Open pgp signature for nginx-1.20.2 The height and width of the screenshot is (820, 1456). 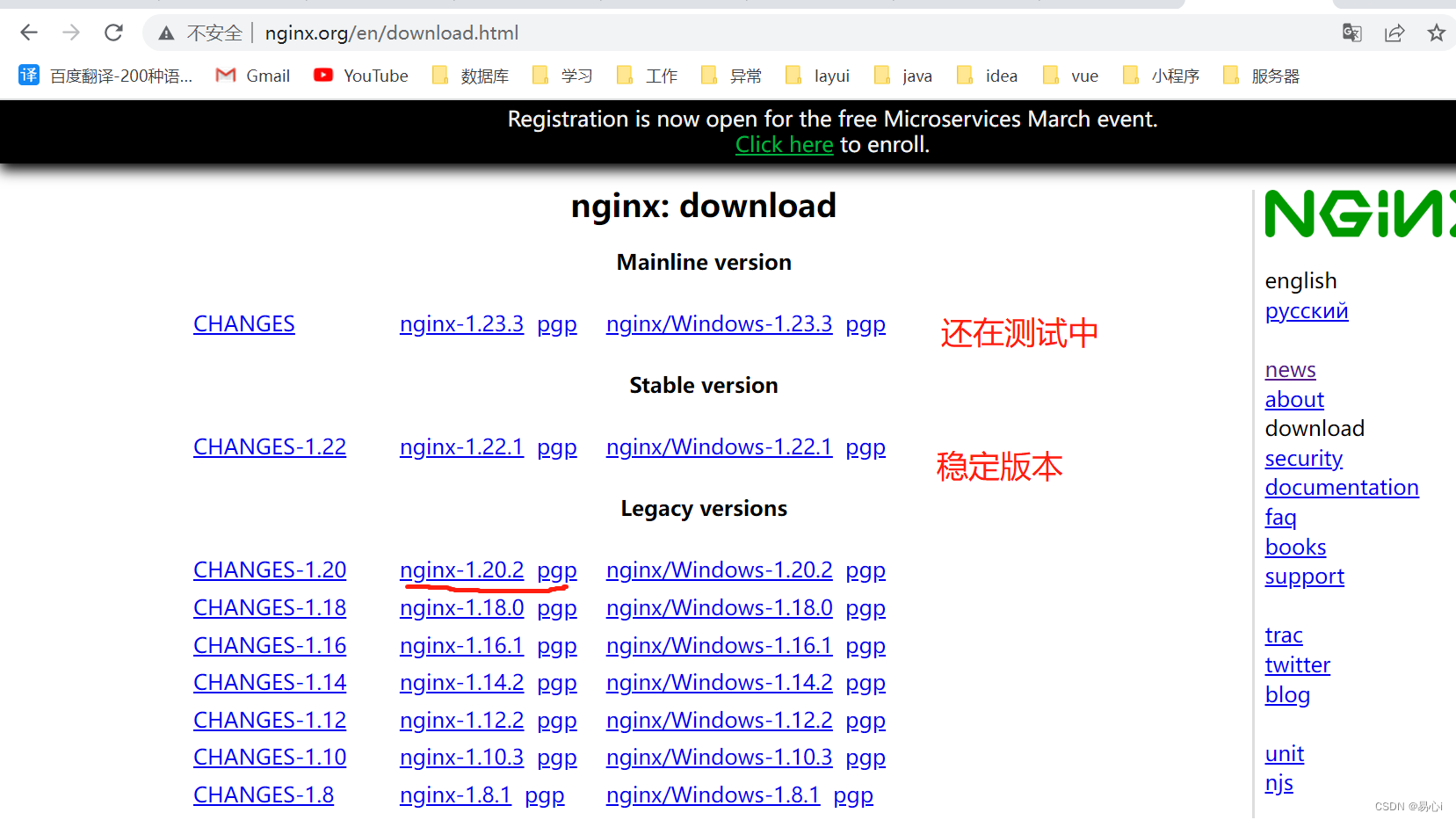point(557,571)
